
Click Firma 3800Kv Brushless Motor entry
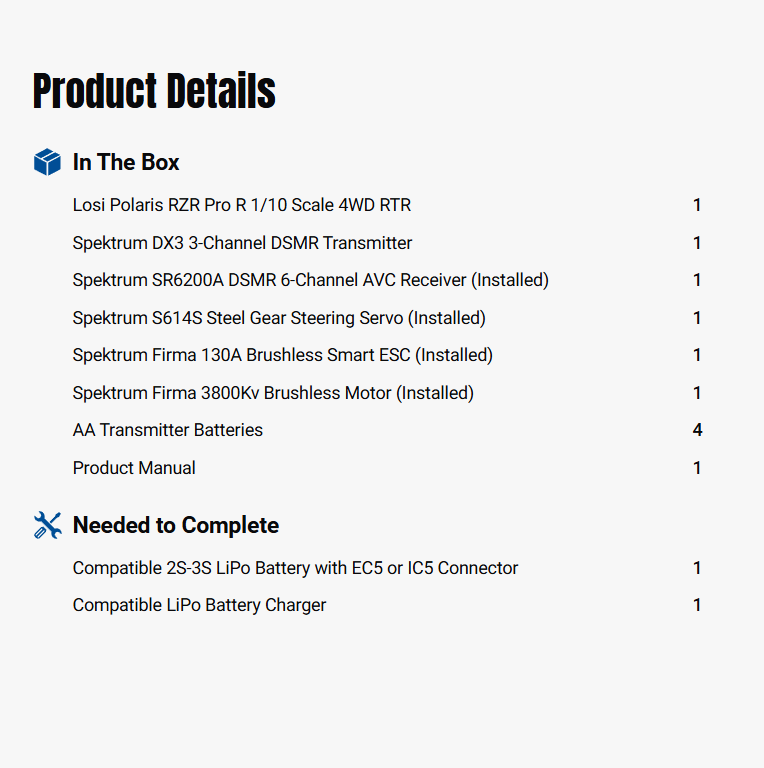click(273, 393)
